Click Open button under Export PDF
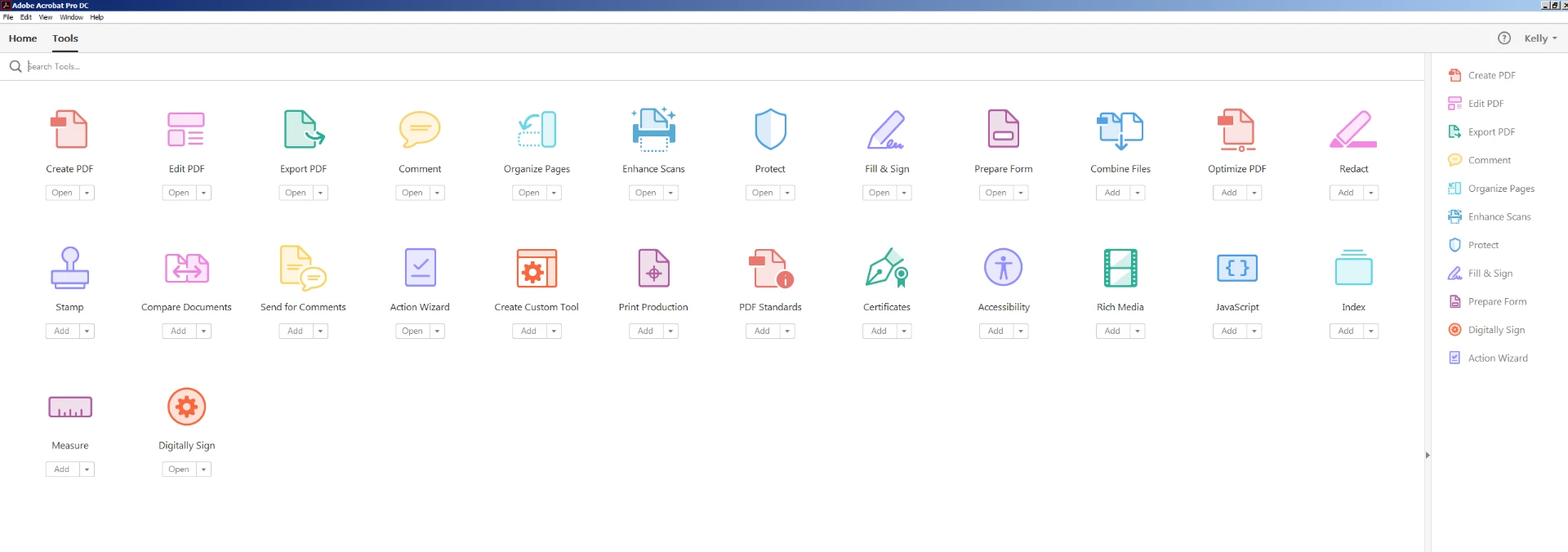1568x552 pixels. point(296,194)
